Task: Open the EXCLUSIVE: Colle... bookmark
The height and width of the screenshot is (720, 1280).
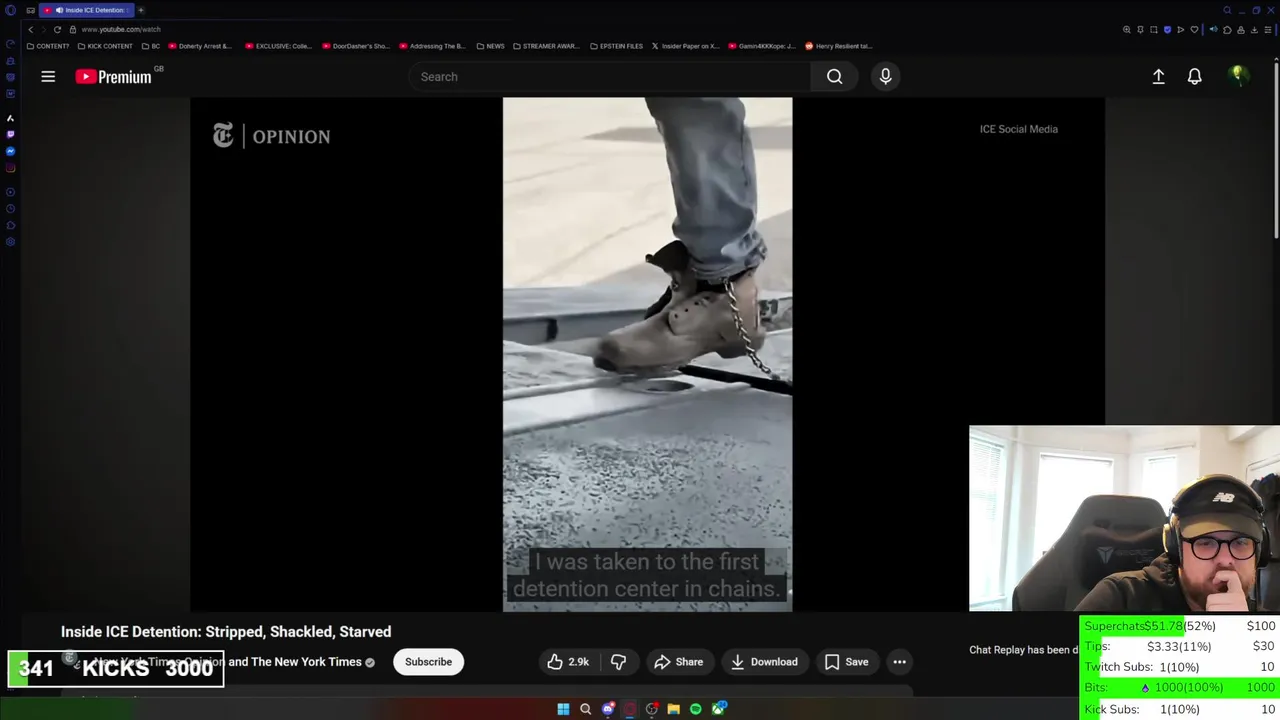Action: (278, 46)
